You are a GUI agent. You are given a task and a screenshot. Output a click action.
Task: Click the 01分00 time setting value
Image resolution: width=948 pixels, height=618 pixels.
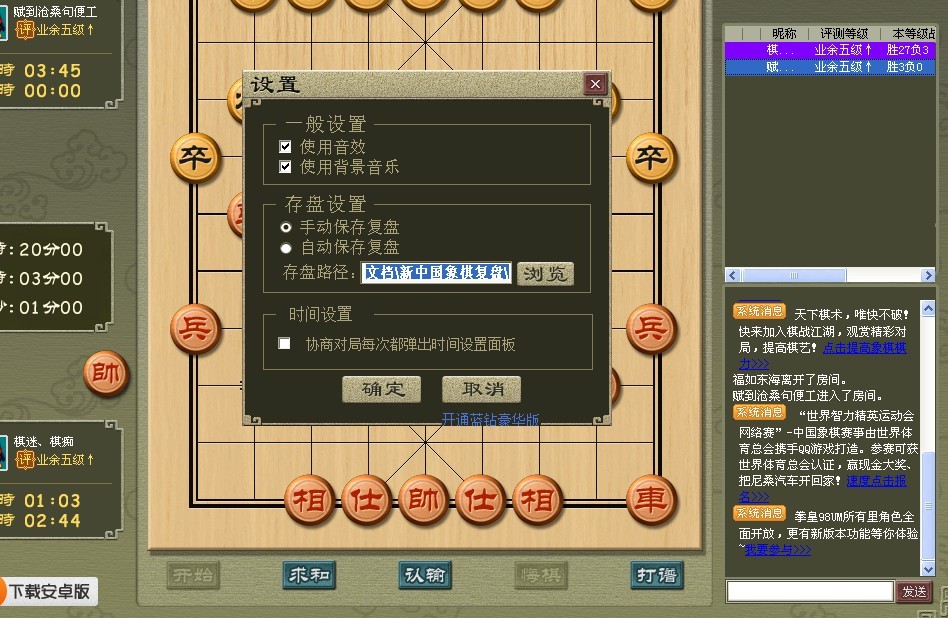51,308
